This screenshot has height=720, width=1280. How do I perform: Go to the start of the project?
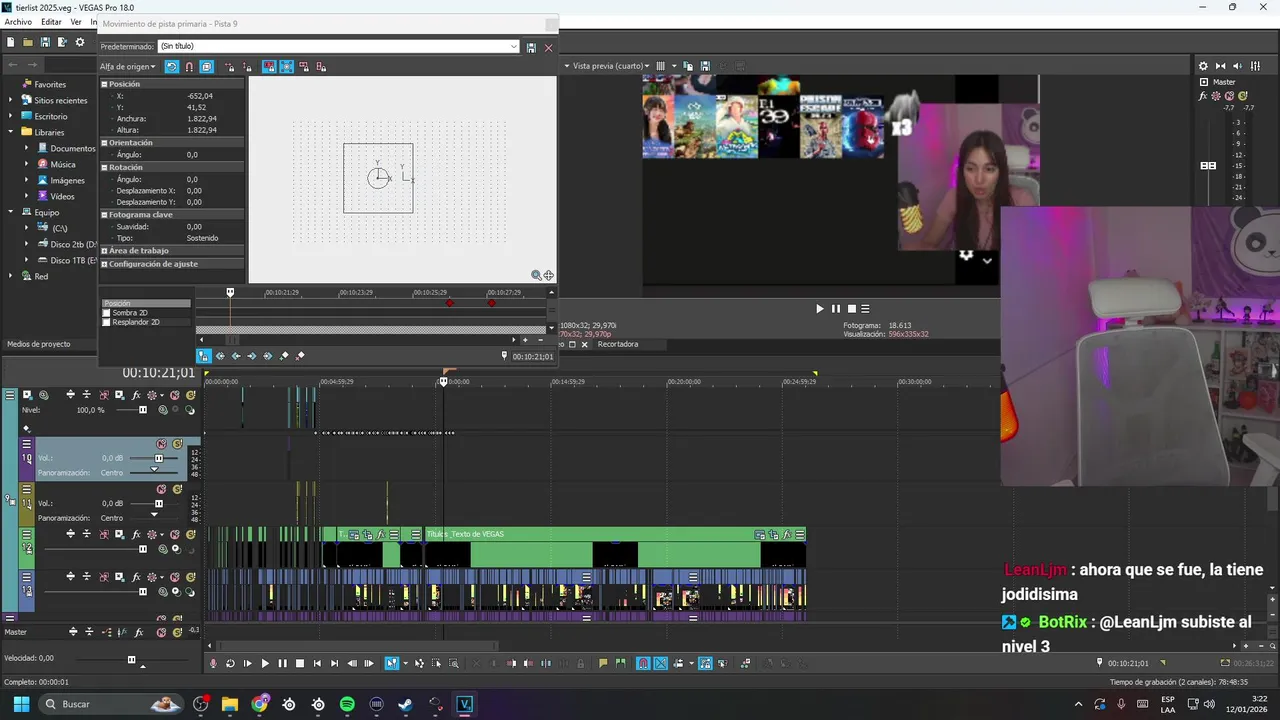pyautogui.click(x=317, y=664)
